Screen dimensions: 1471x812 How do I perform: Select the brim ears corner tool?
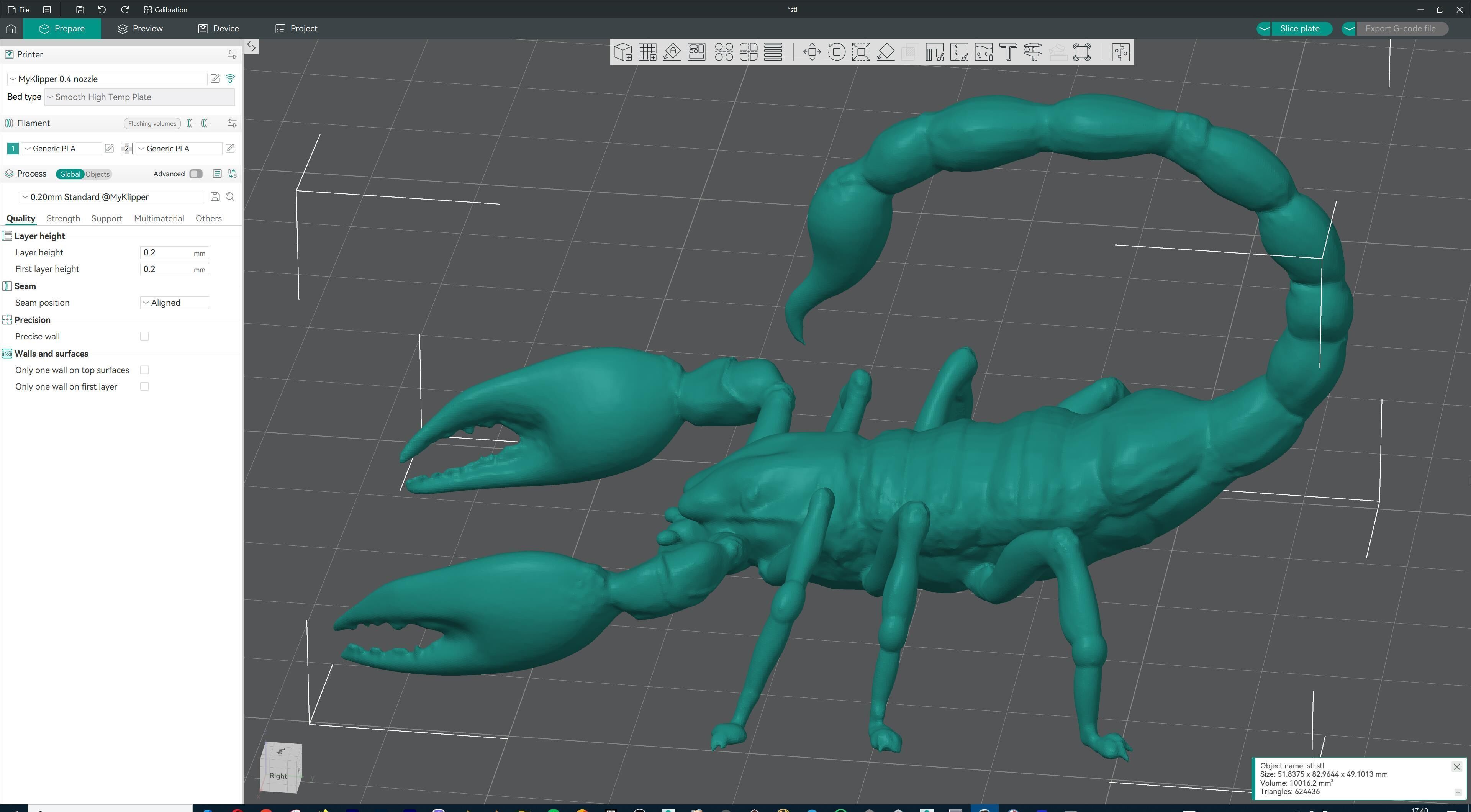(x=1081, y=52)
